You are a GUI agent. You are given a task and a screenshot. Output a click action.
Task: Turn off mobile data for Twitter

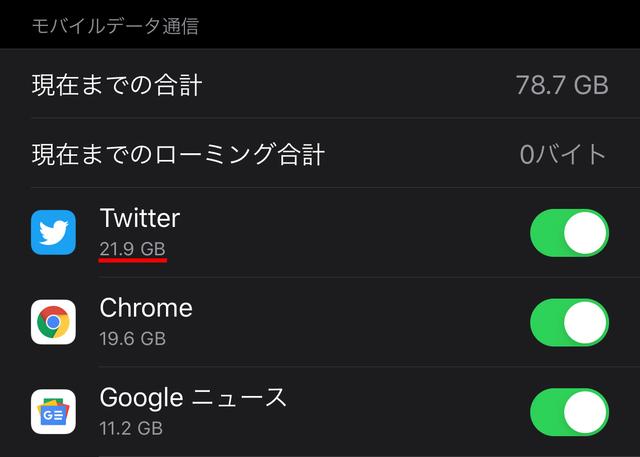(569, 233)
